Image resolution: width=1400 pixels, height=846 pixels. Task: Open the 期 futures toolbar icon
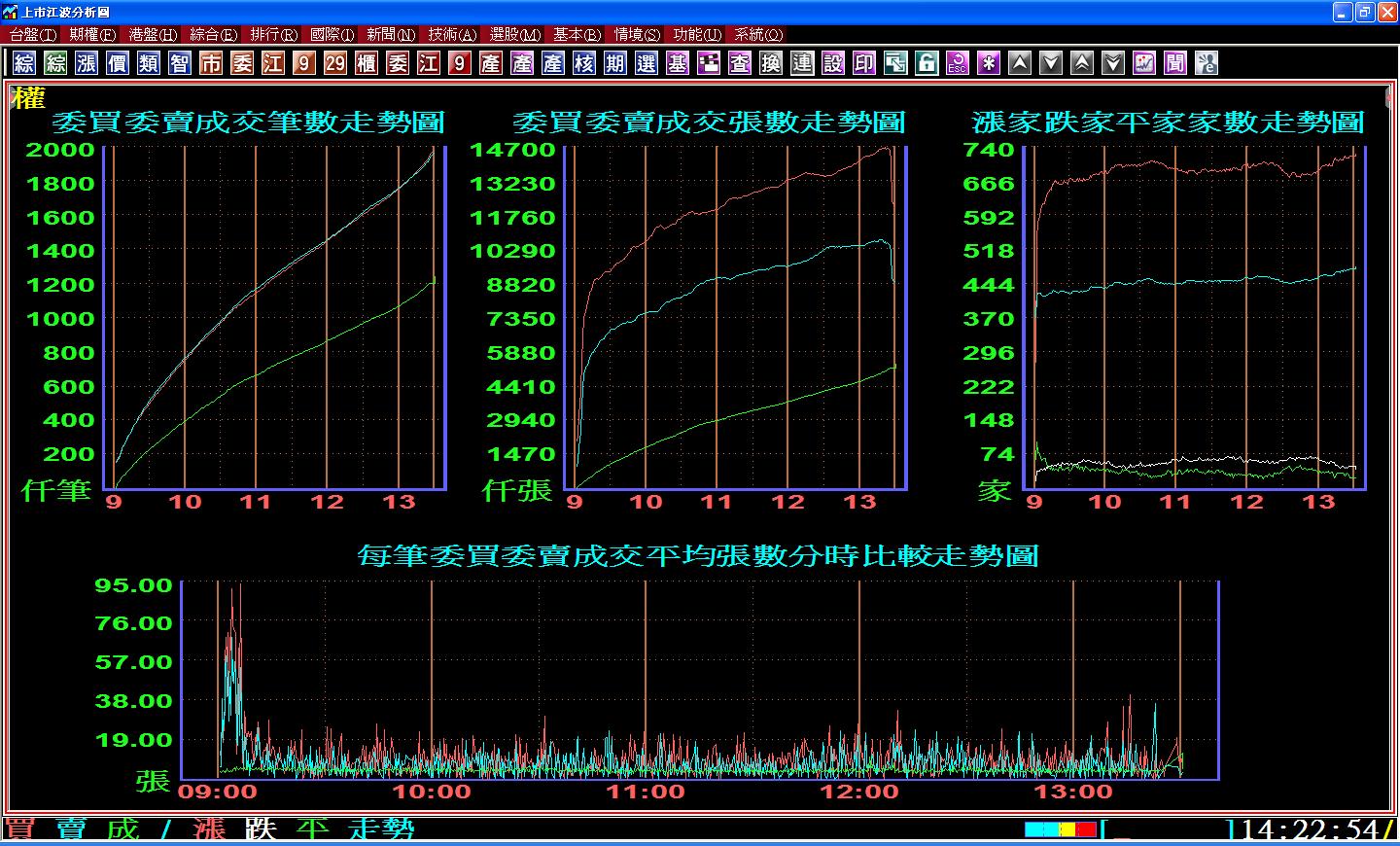point(615,63)
